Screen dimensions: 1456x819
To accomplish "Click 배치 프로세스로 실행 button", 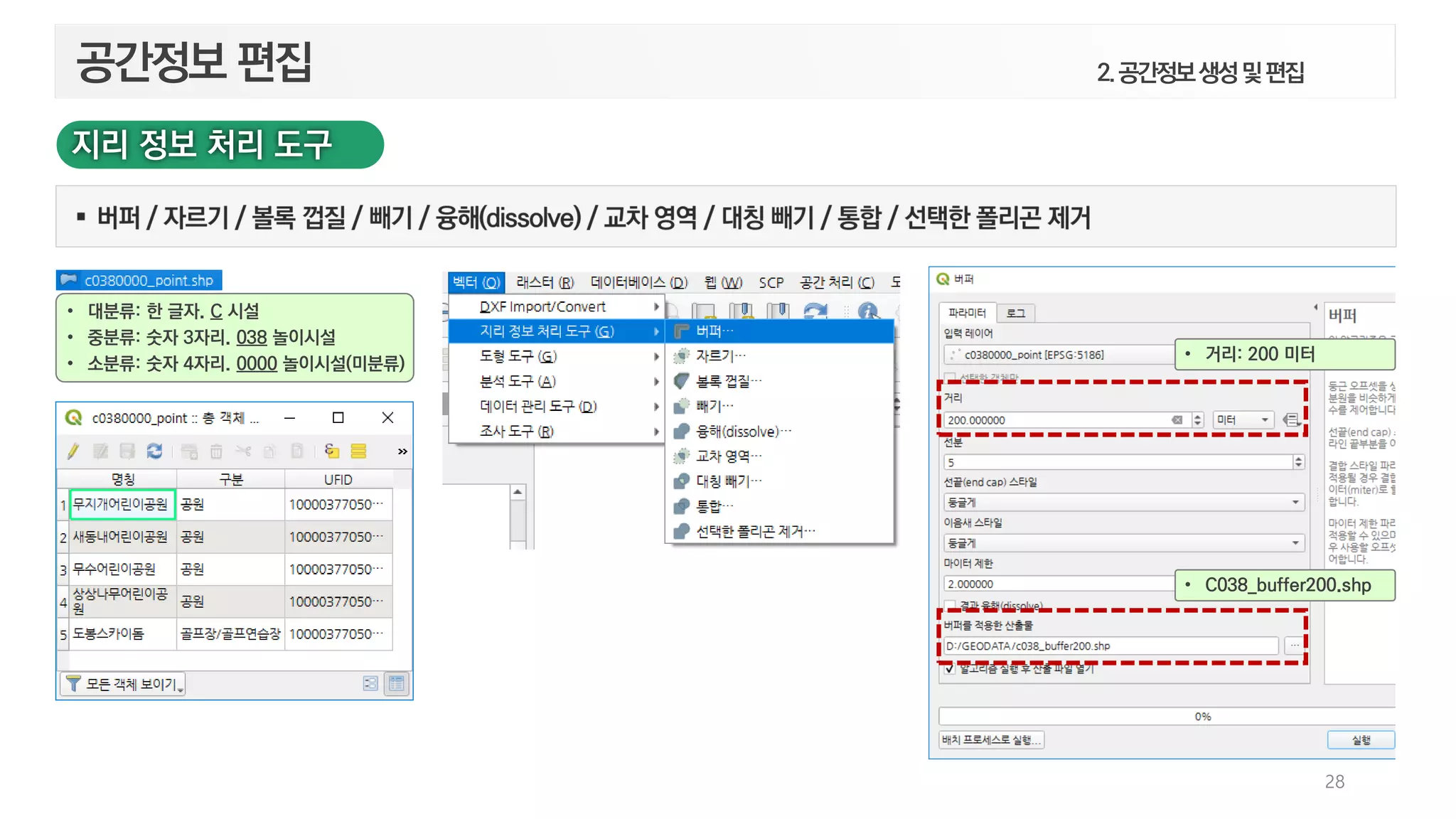I will (991, 740).
